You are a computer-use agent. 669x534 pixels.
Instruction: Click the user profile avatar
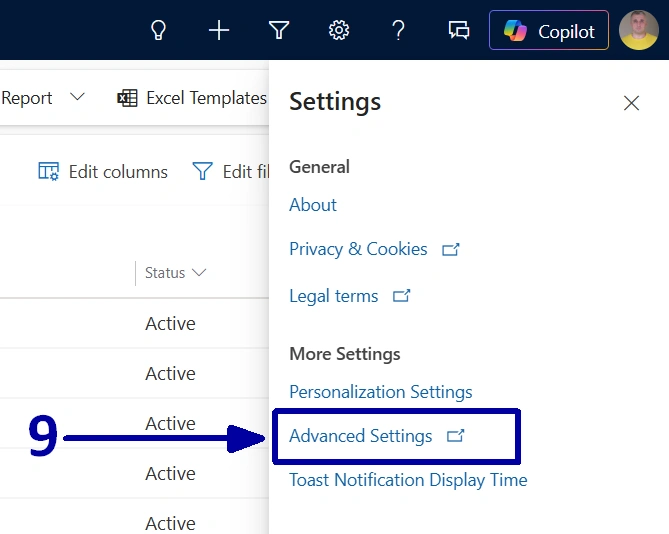[638, 30]
